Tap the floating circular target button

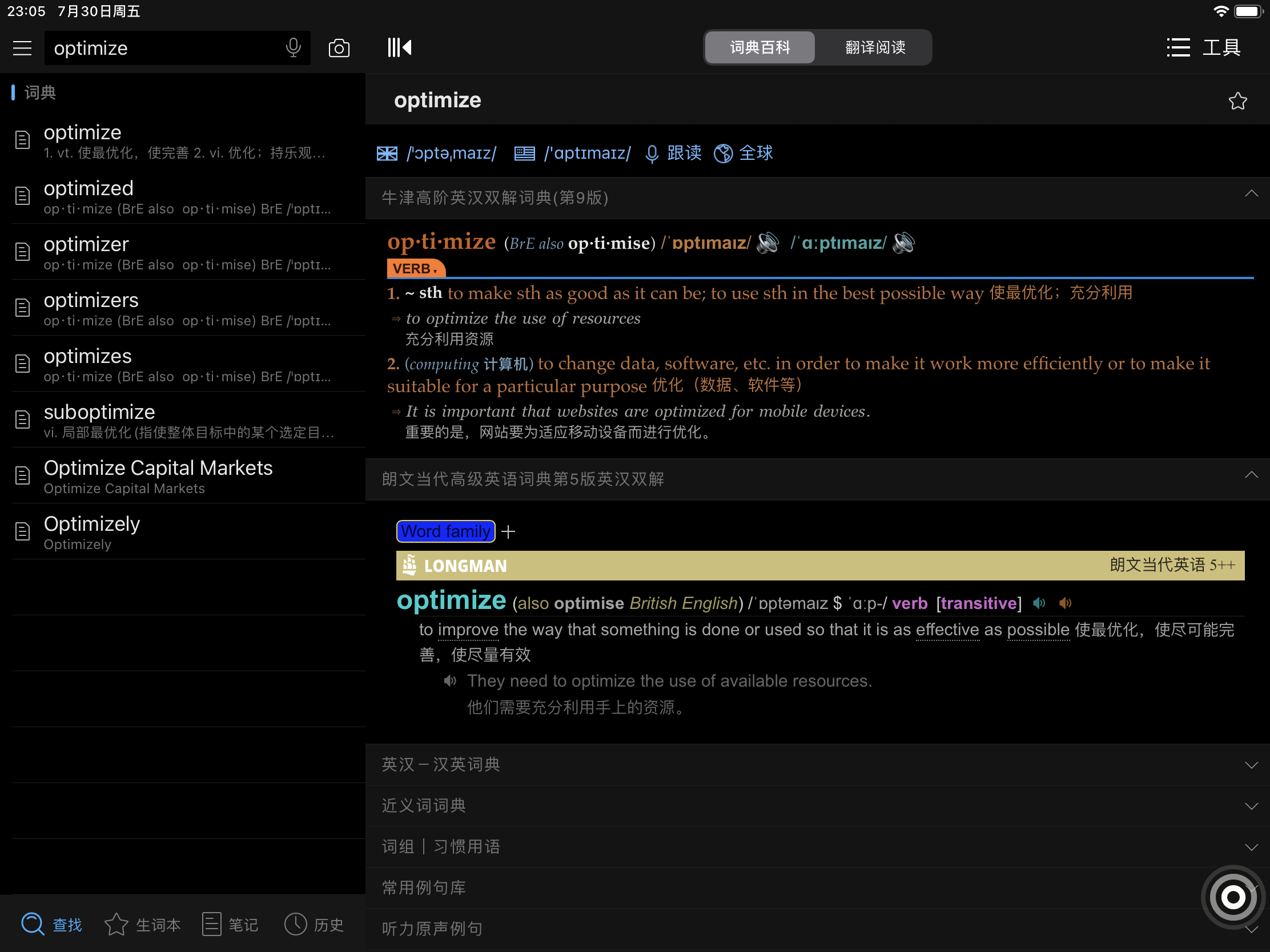(x=1233, y=896)
